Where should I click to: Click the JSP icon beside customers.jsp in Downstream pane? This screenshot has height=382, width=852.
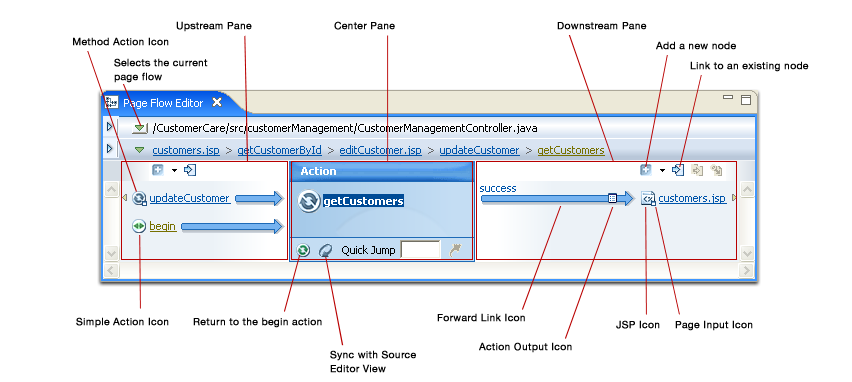point(648,199)
